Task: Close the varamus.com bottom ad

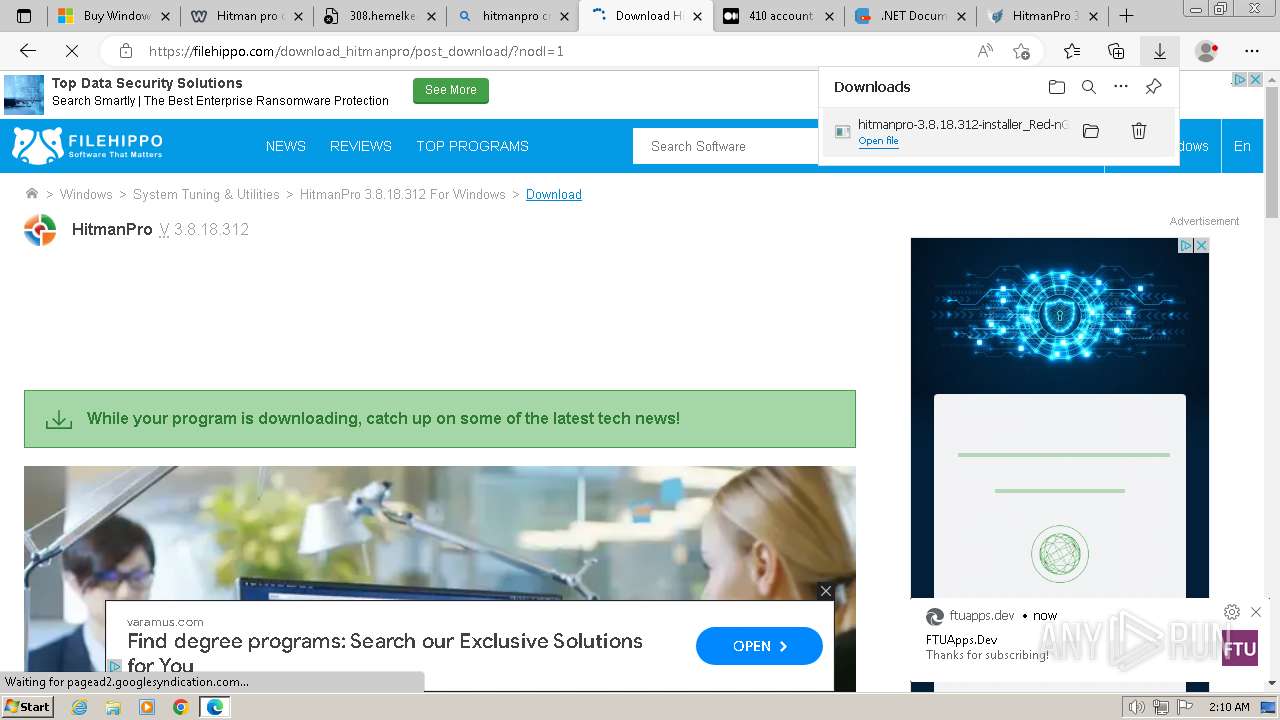Action: point(826,591)
